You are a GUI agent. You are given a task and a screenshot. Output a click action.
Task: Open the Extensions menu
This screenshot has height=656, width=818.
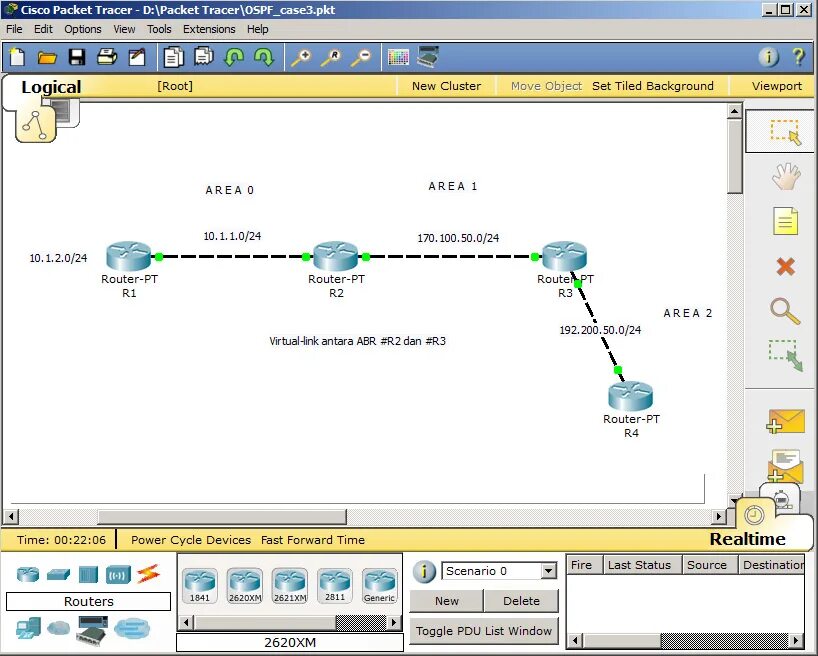[209, 29]
